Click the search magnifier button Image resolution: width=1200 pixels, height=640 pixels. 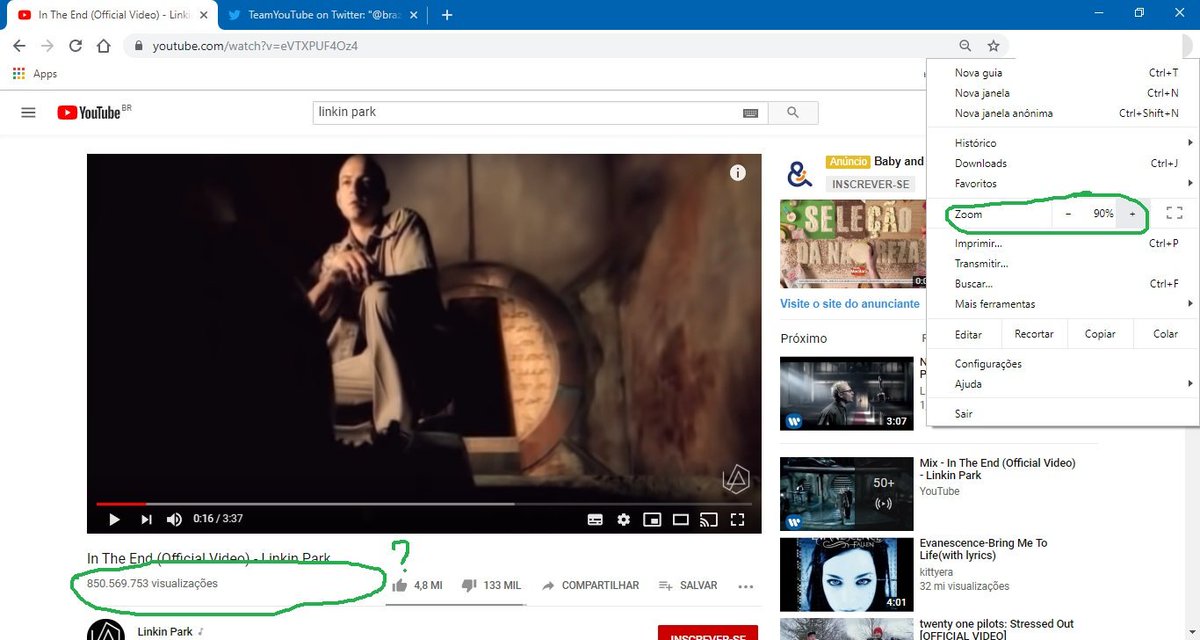793,113
